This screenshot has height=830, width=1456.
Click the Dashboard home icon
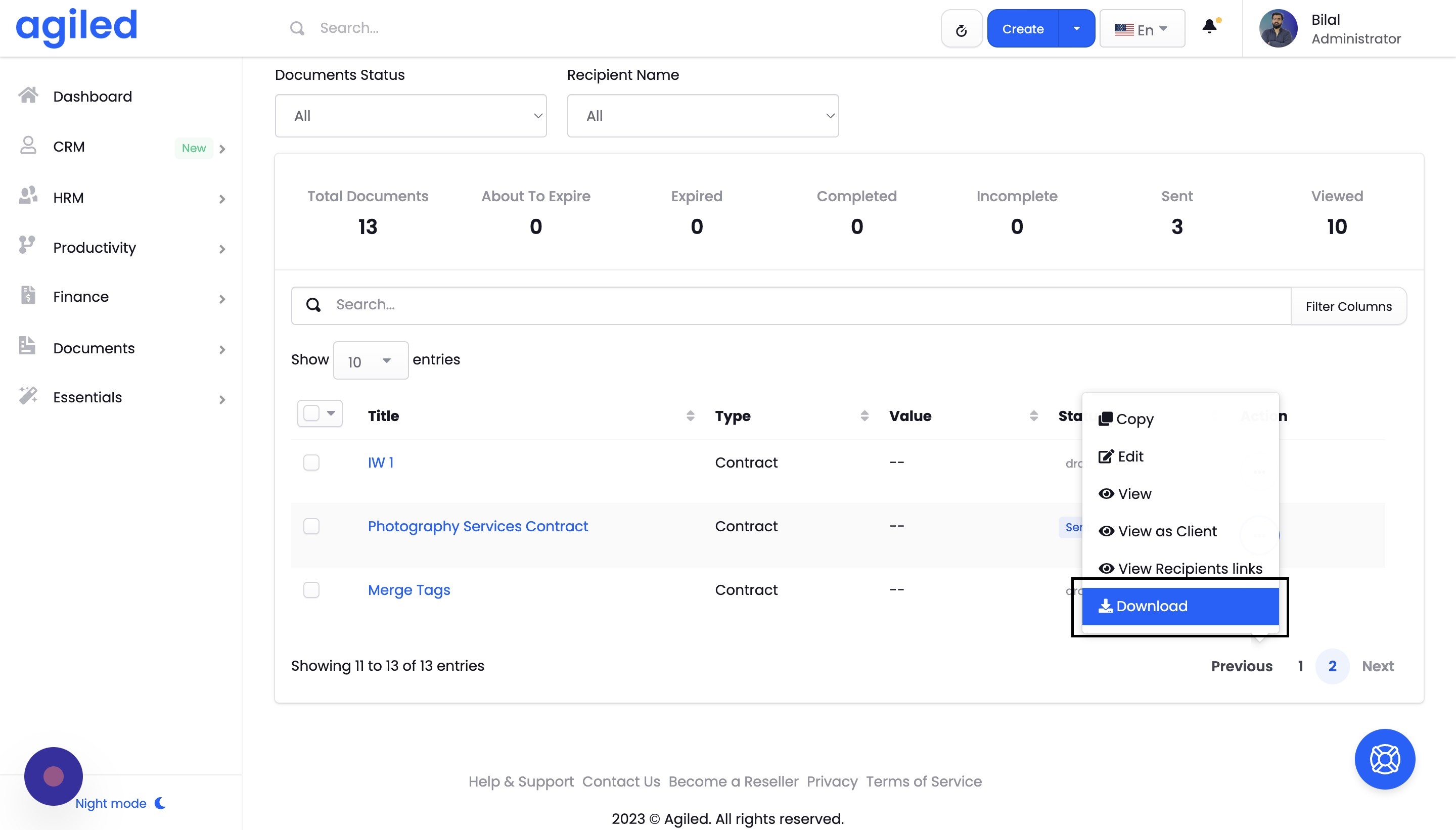28,95
